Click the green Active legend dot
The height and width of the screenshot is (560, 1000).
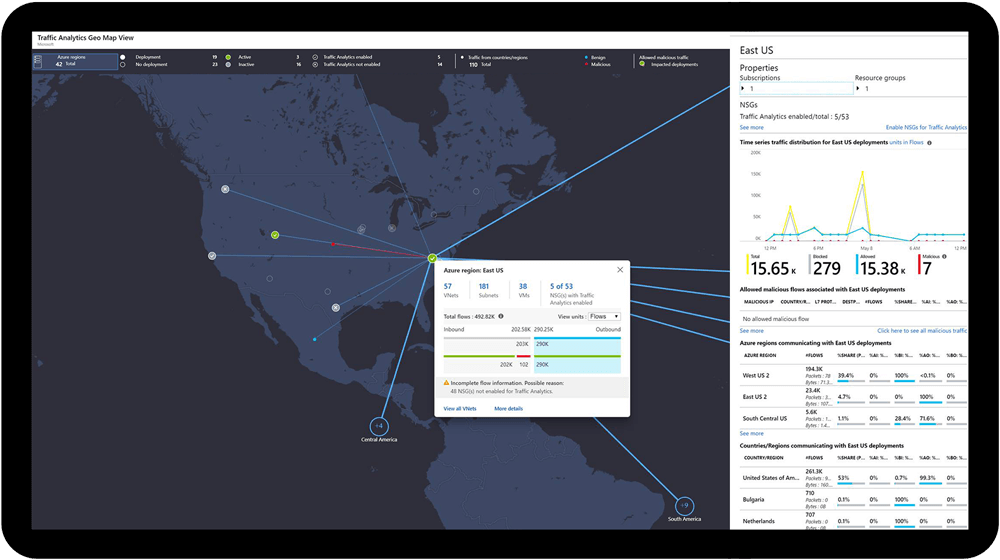click(228, 57)
